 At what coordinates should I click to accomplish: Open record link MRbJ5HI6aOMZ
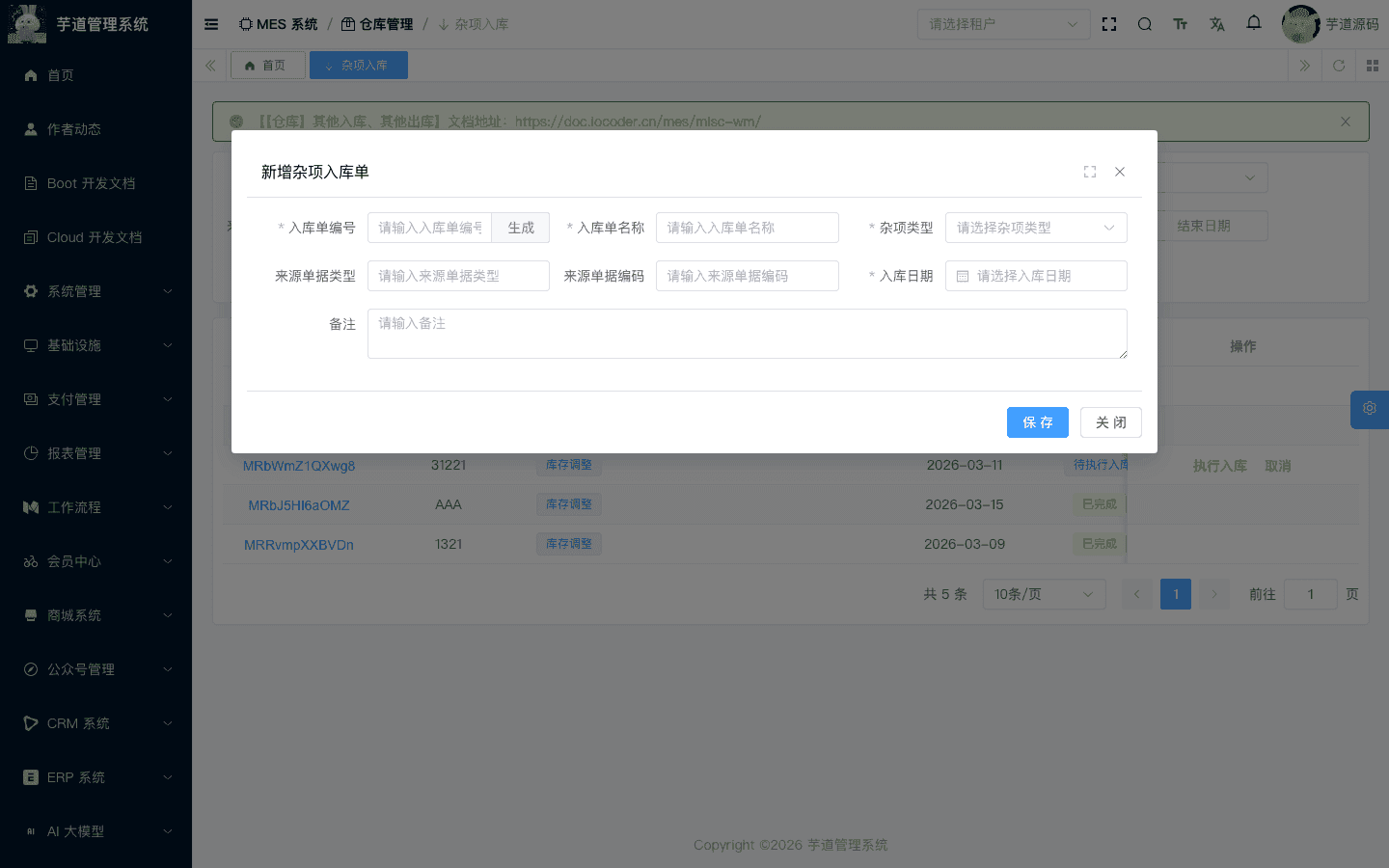click(298, 504)
